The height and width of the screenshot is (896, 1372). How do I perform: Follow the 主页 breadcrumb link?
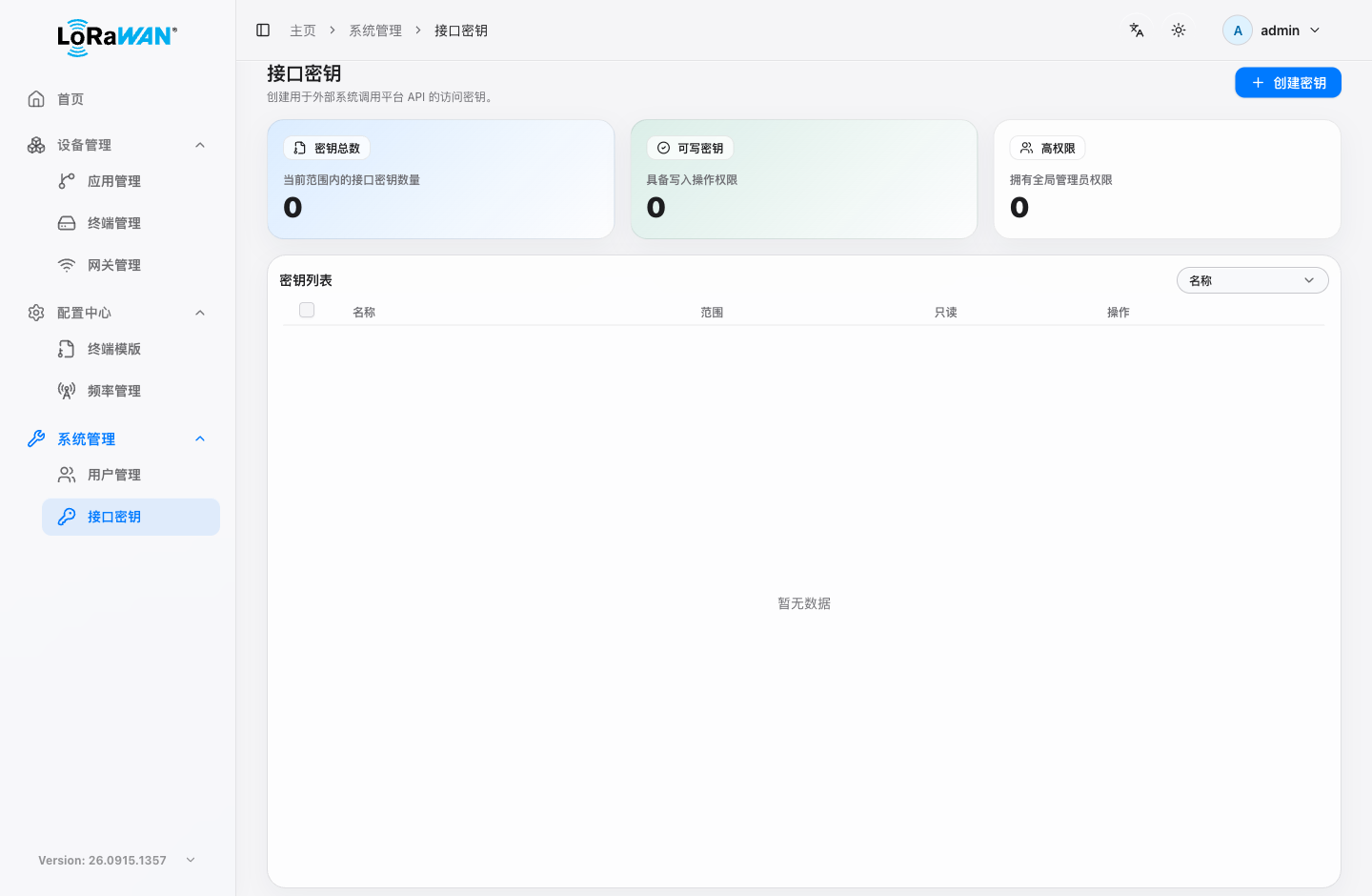tap(303, 31)
